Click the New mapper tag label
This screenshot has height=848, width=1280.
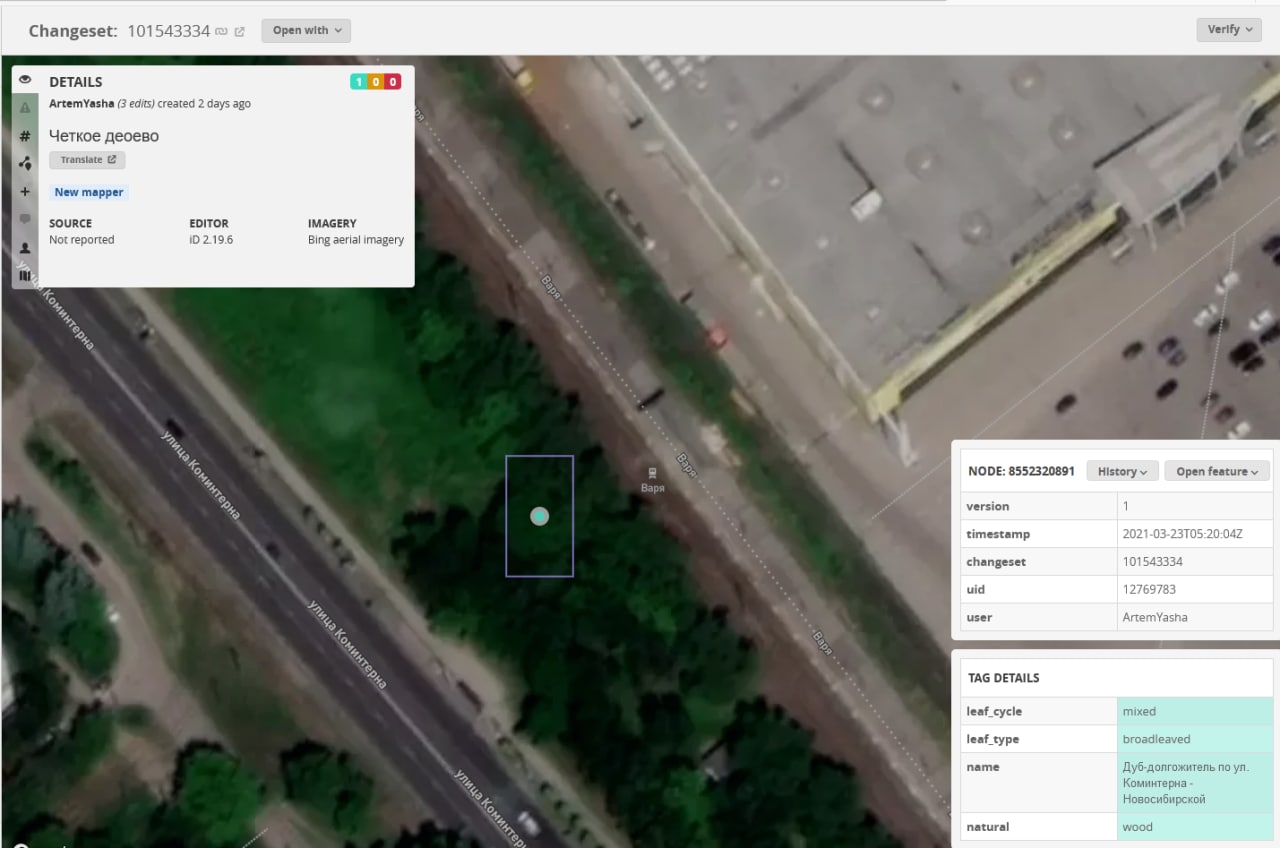pyautogui.click(x=89, y=192)
